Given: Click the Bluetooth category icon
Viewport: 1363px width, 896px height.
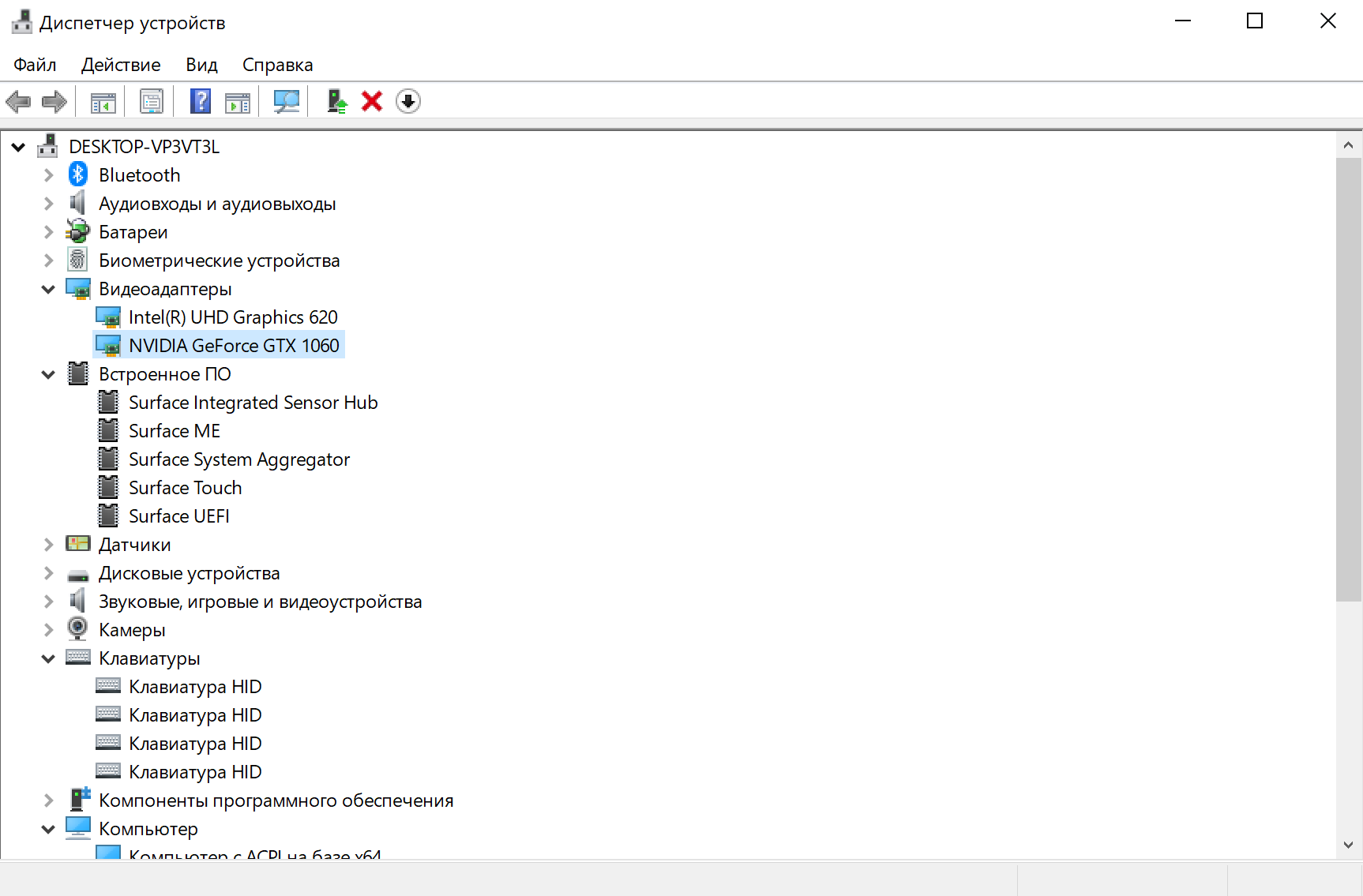Looking at the screenshot, I should click(78, 174).
